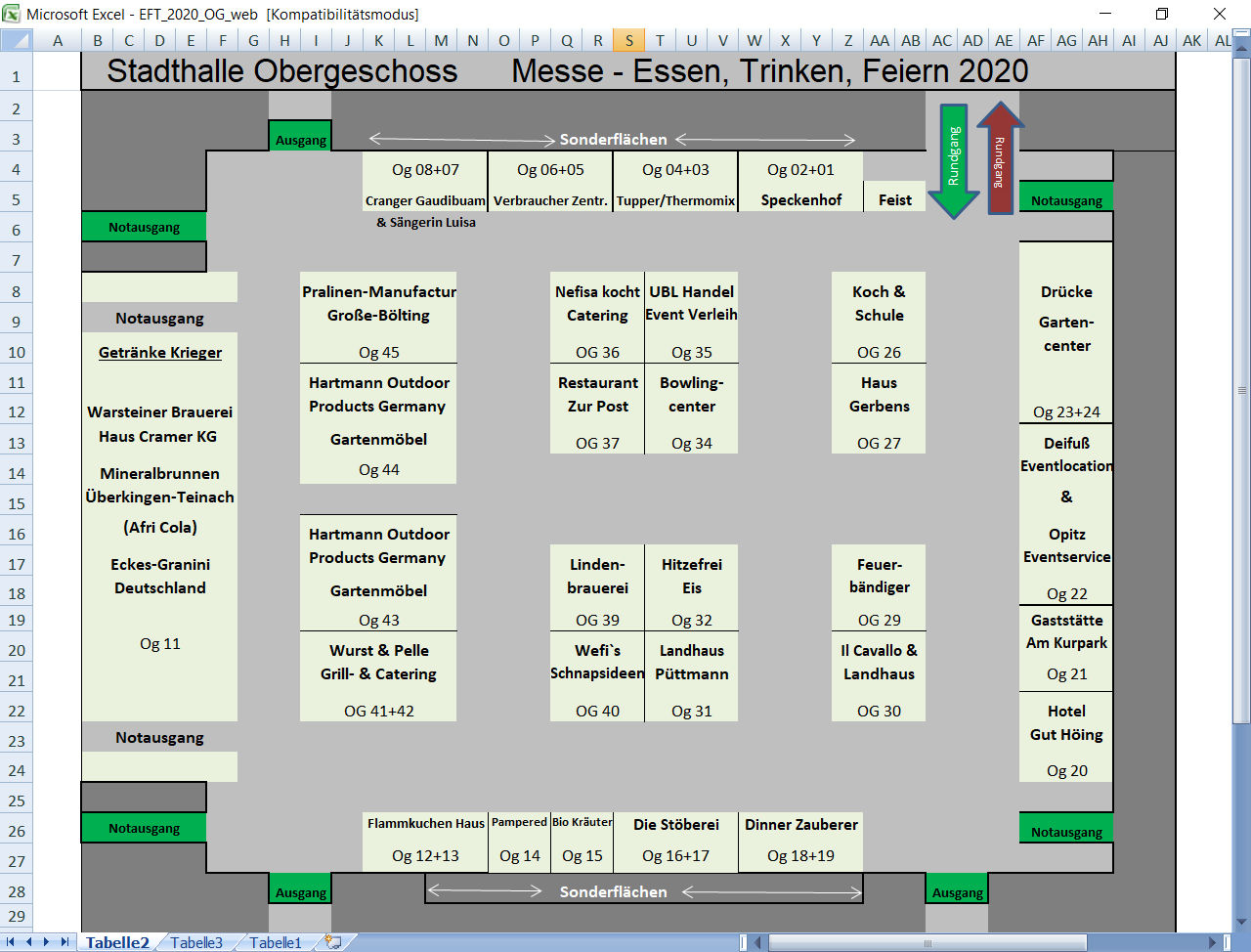Screen dimensions: 1251x952
Task: Click the horizontal scrollbar thumb
Action: [928, 943]
